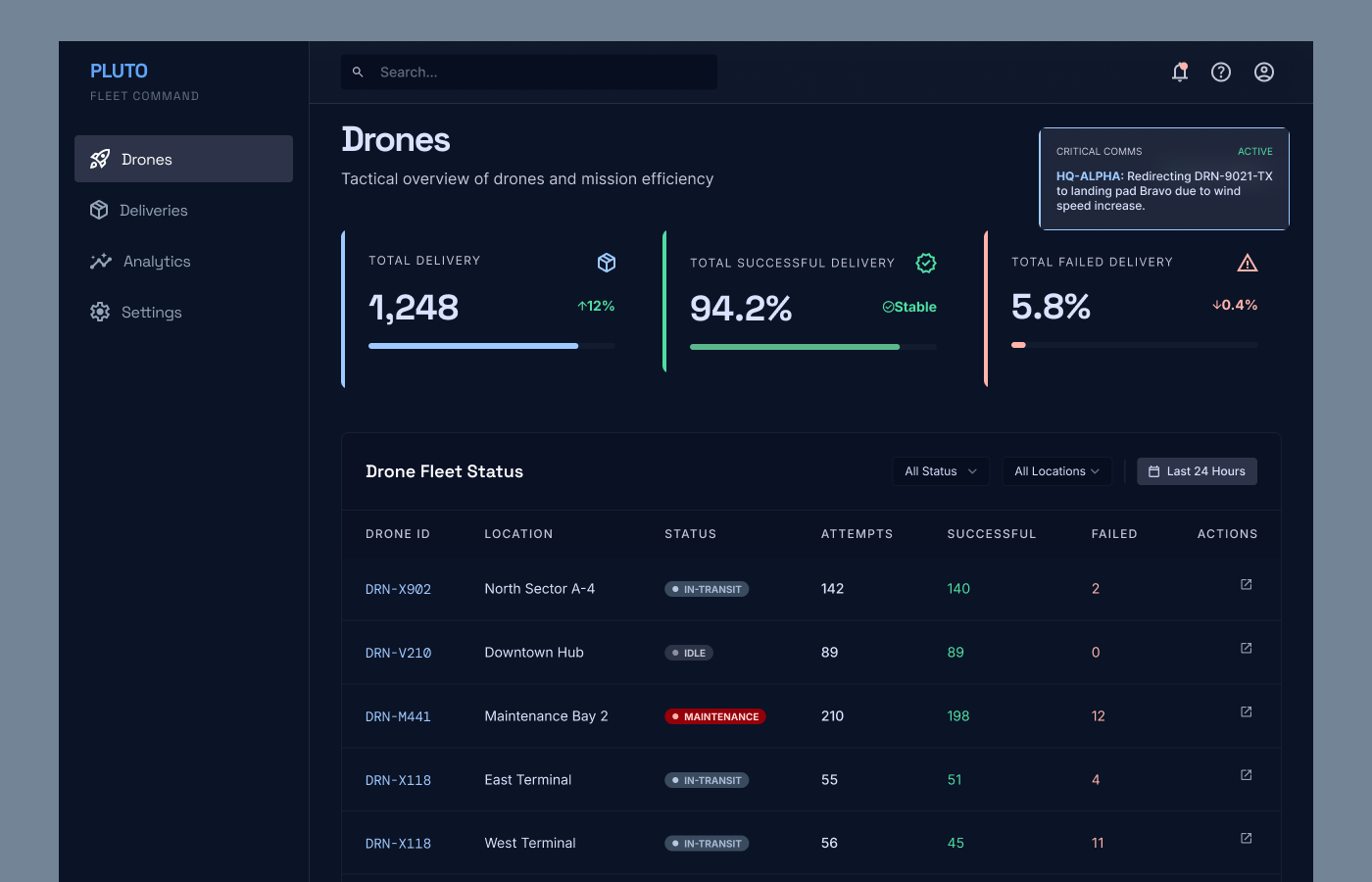Click the Failed Delivery progress bar
Image resolution: width=1372 pixels, height=882 pixels.
pyautogui.click(x=1135, y=345)
